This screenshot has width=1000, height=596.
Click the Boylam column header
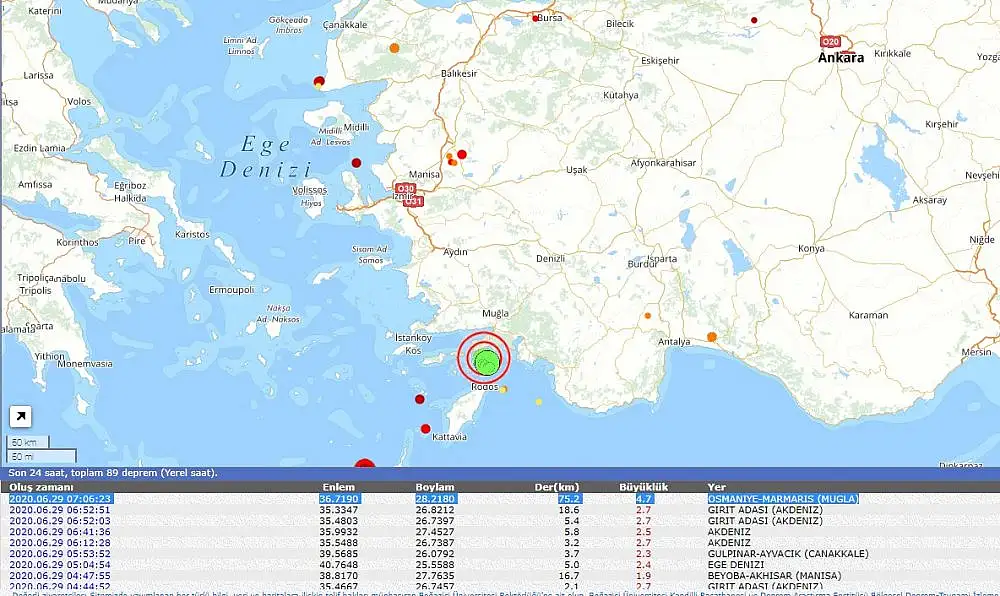(435, 487)
